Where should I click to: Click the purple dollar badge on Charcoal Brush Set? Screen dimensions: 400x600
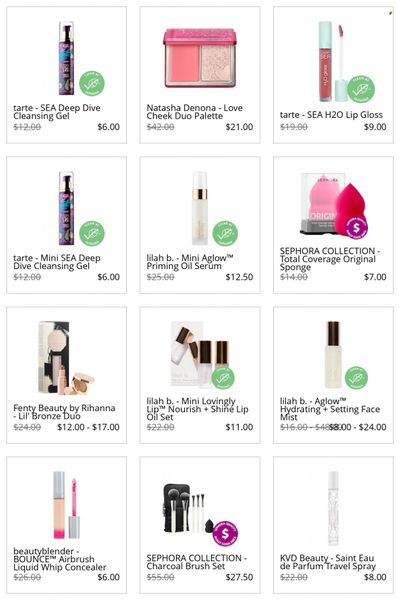point(225,533)
